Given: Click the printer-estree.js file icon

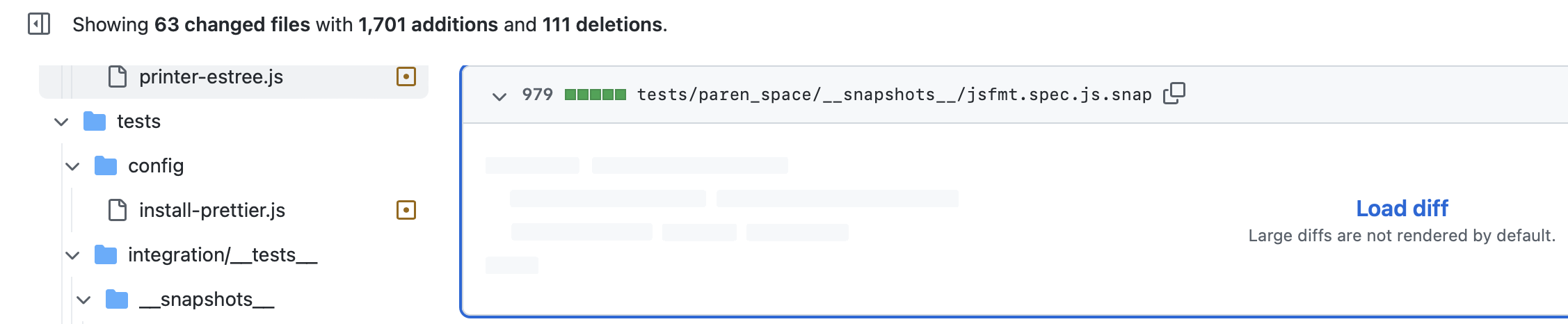Looking at the screenshot, I should click(x=118, y=76).
